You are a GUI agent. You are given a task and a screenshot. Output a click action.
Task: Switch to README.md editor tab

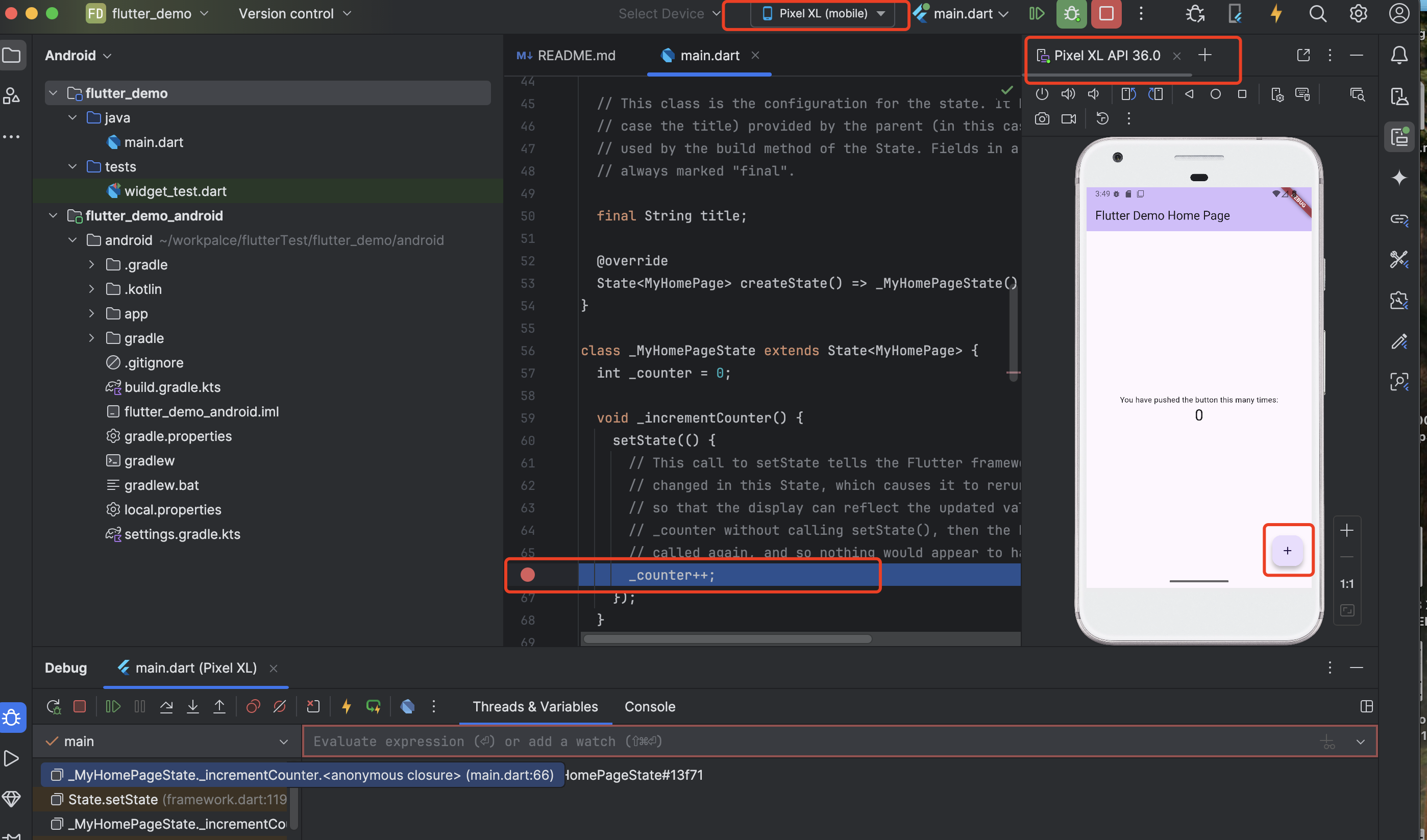(567, 56)
